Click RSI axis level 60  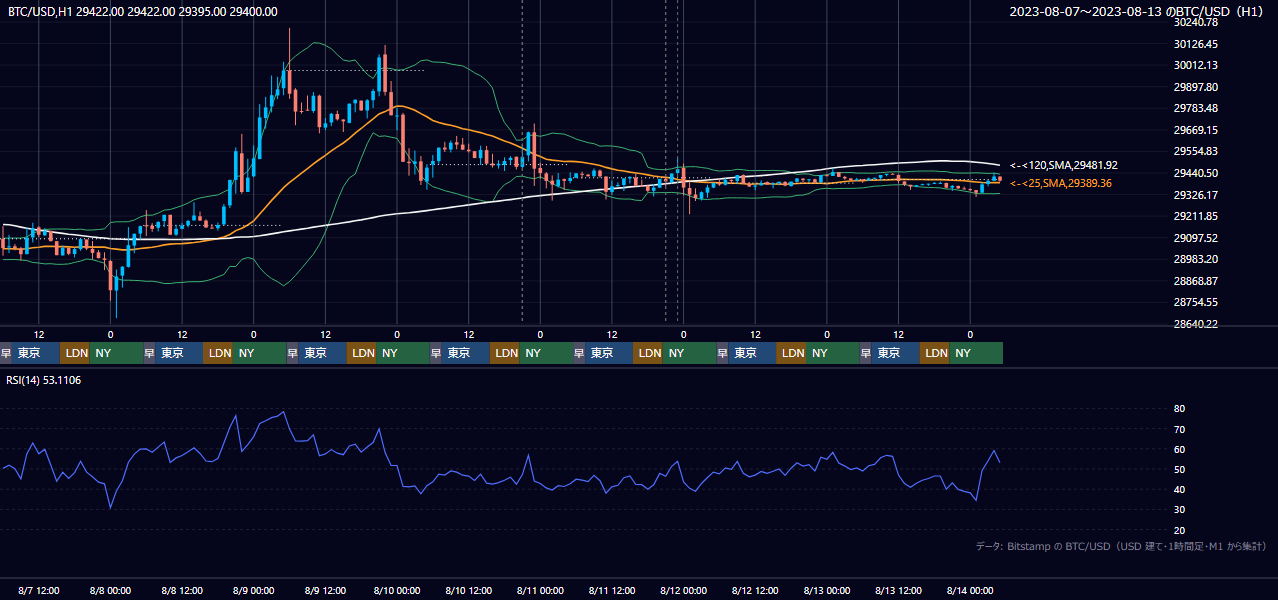coord(1179,449)
